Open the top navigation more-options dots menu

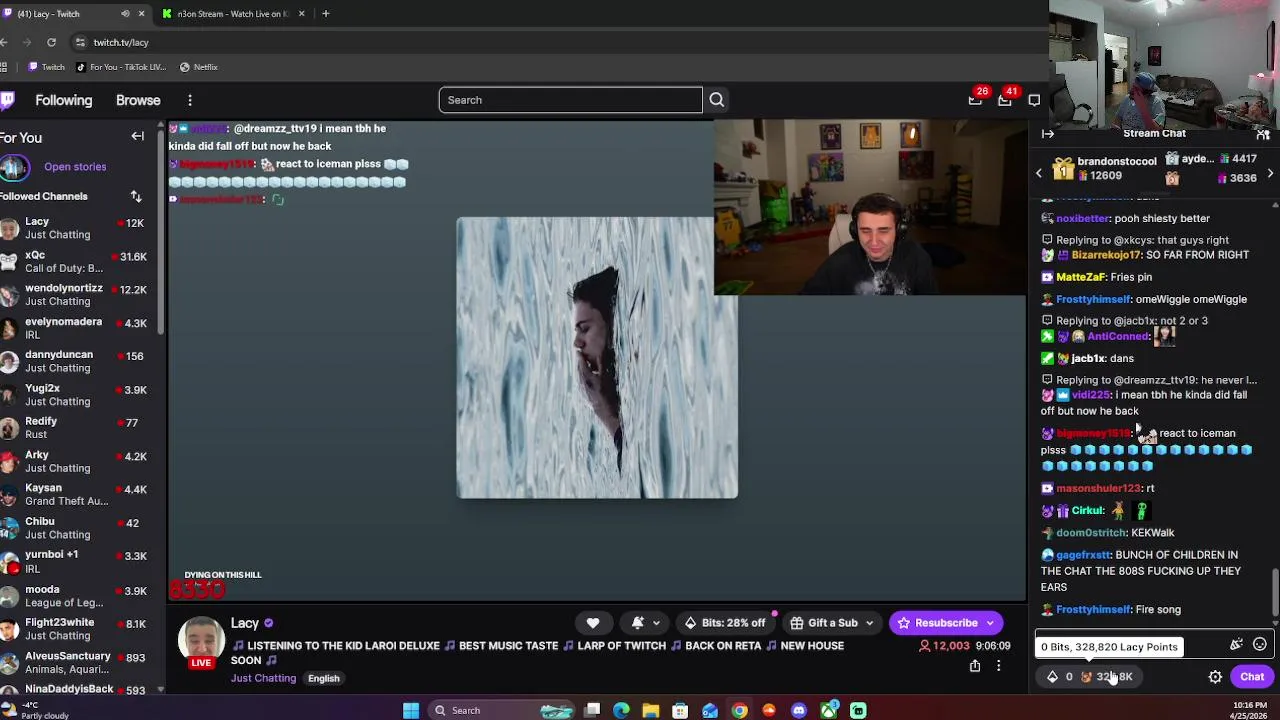pos(189,100)
